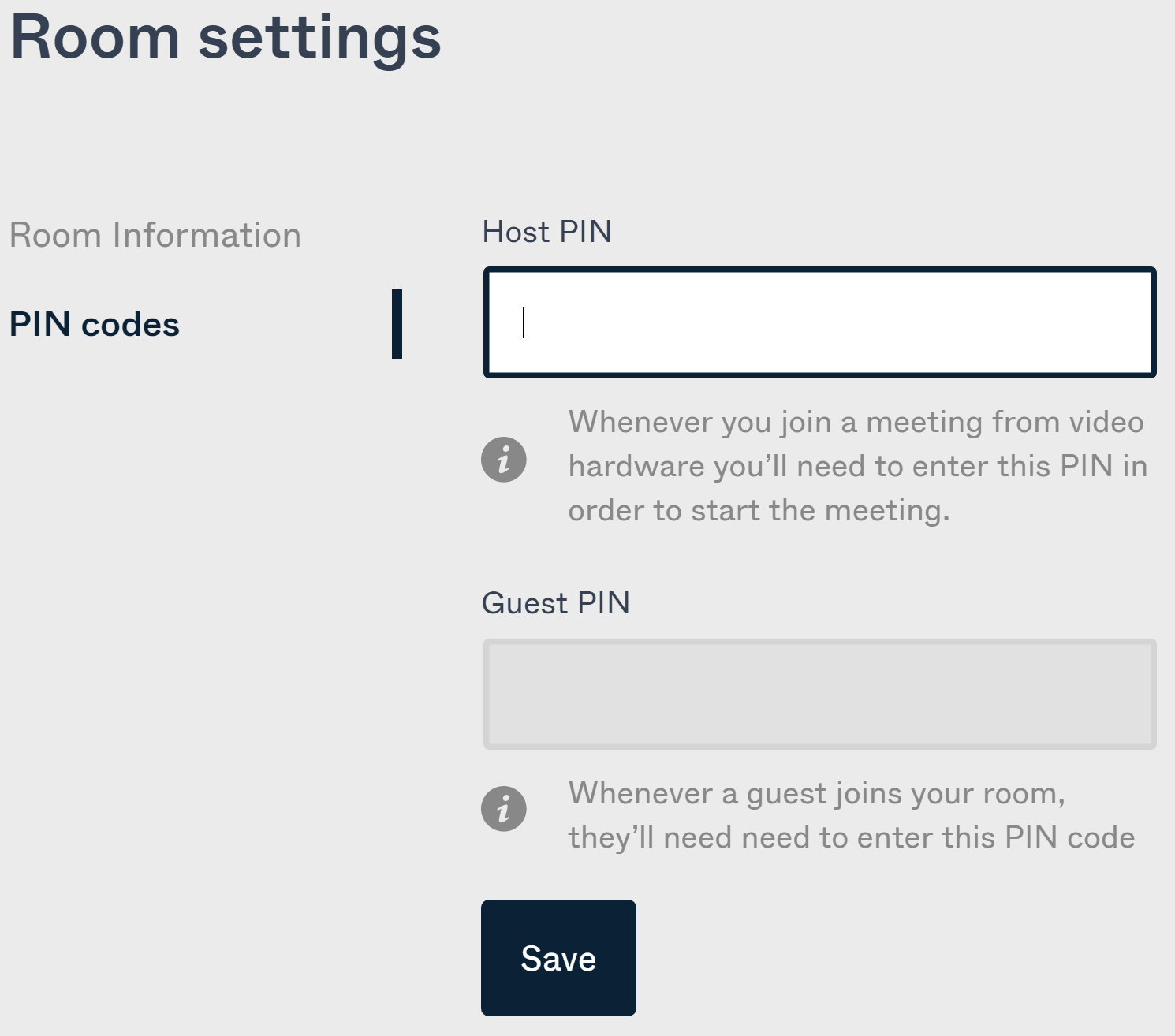
Task: Click the text "order to start the meeting."
Action: 759,511
